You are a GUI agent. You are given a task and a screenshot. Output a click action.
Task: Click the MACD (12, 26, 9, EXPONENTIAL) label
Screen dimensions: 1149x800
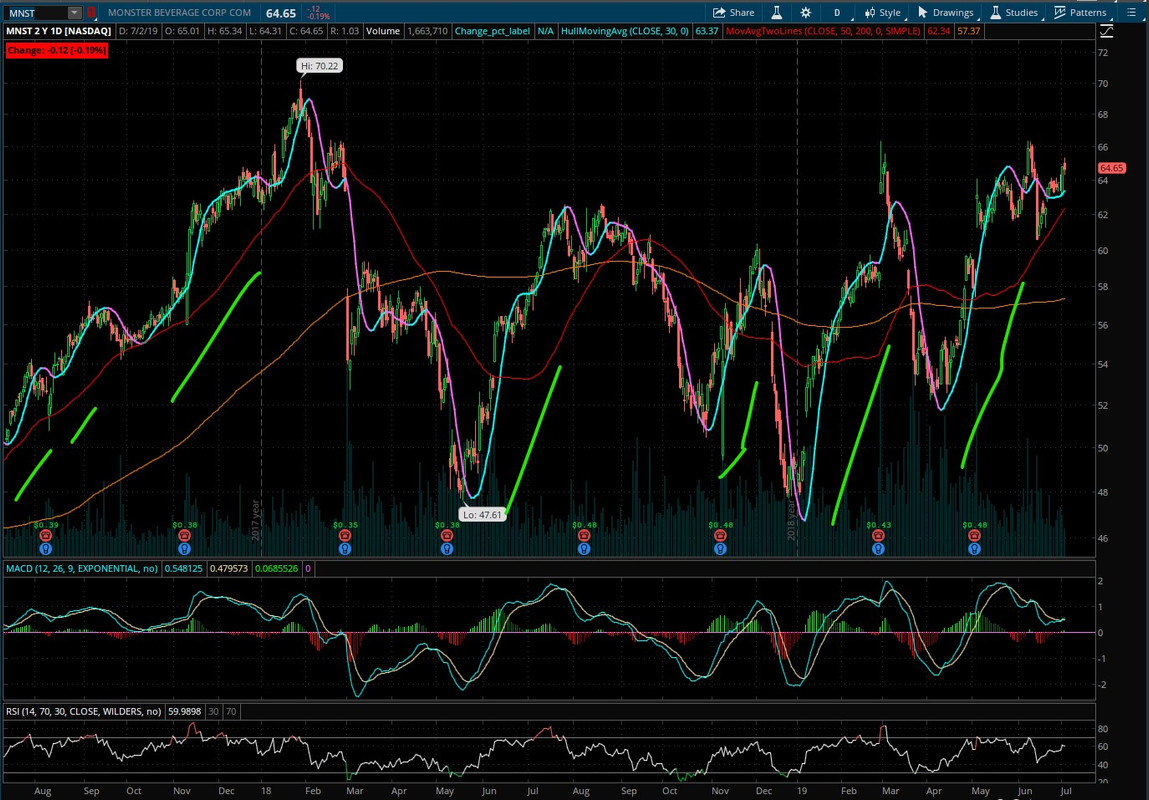tap(82, 568)
